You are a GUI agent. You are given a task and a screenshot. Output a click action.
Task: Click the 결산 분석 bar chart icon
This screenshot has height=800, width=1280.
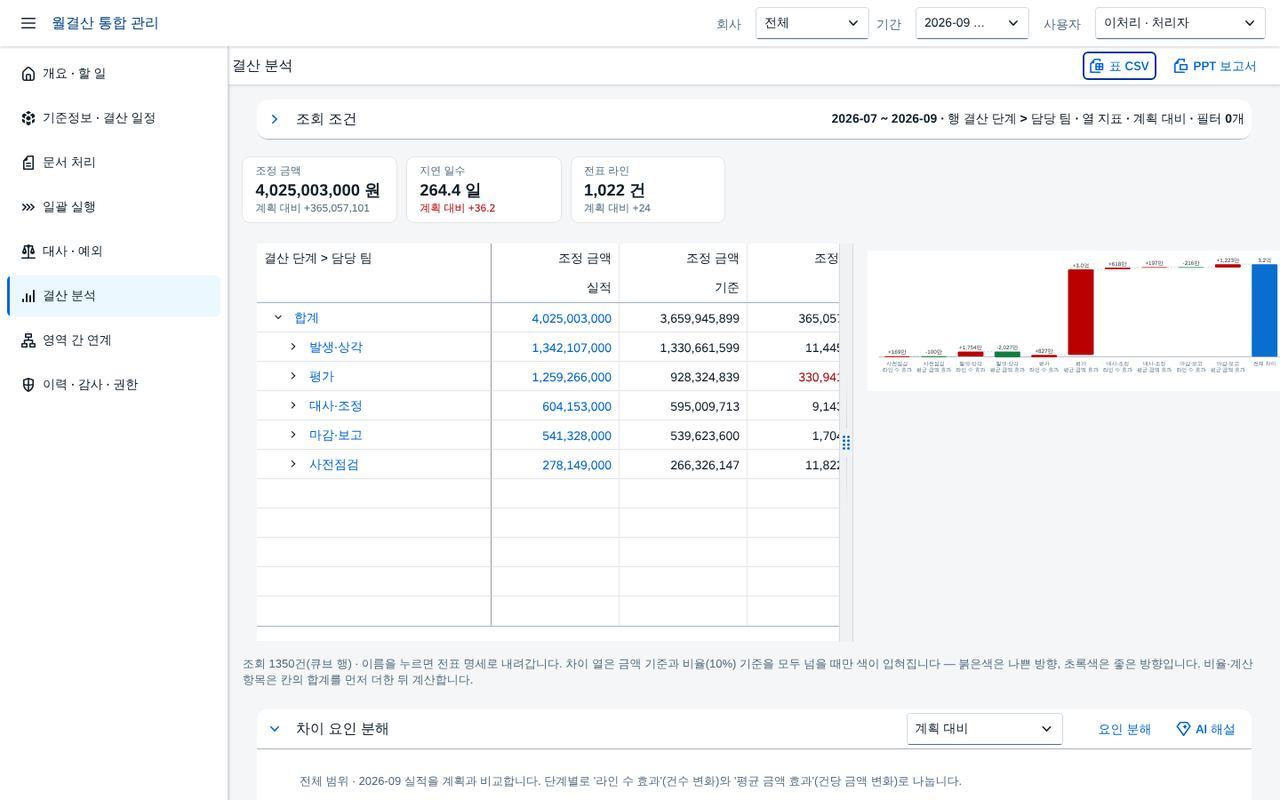[x=28, y=296]
